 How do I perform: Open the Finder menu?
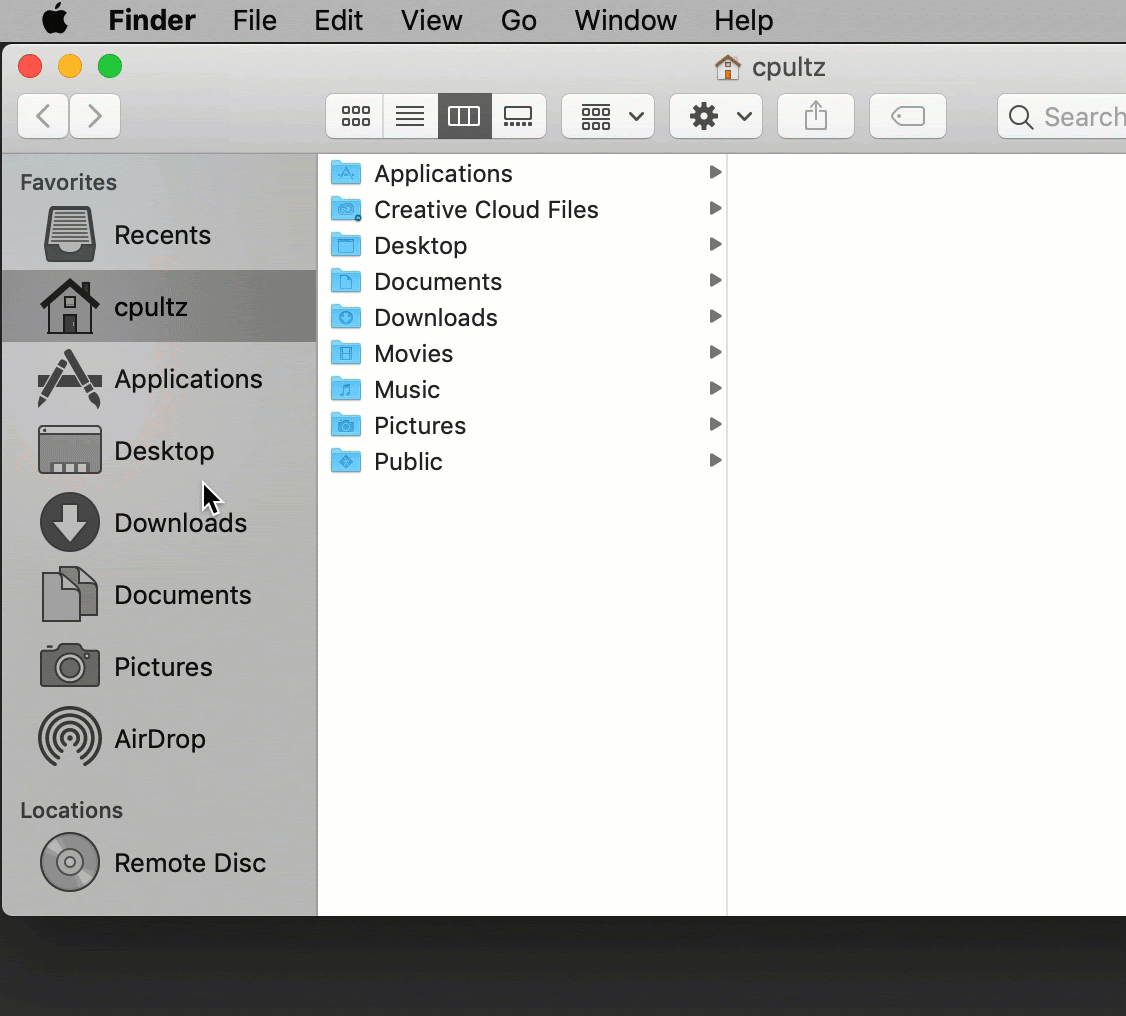click(x=152, y=20)
